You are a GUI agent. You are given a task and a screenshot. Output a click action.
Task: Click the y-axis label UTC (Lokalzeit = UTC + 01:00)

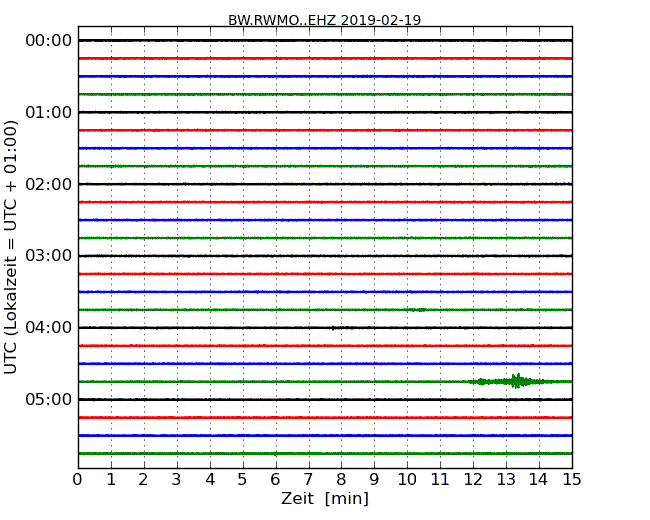[x=11, y=247]
